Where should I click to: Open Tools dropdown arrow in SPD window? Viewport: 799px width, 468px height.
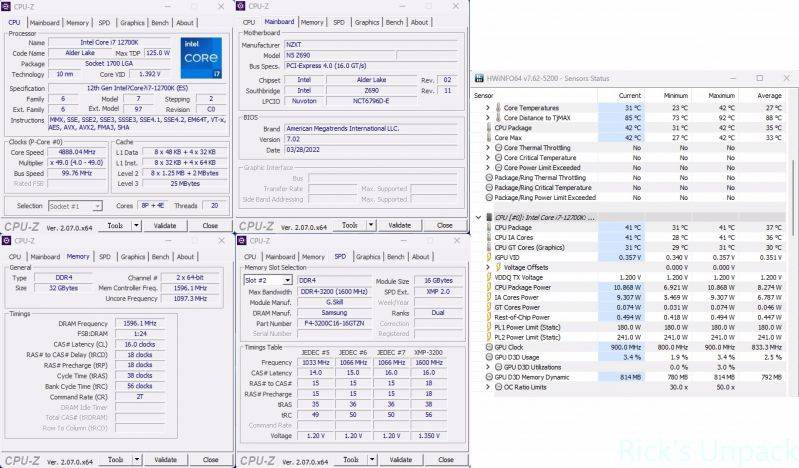click(372, 459)
